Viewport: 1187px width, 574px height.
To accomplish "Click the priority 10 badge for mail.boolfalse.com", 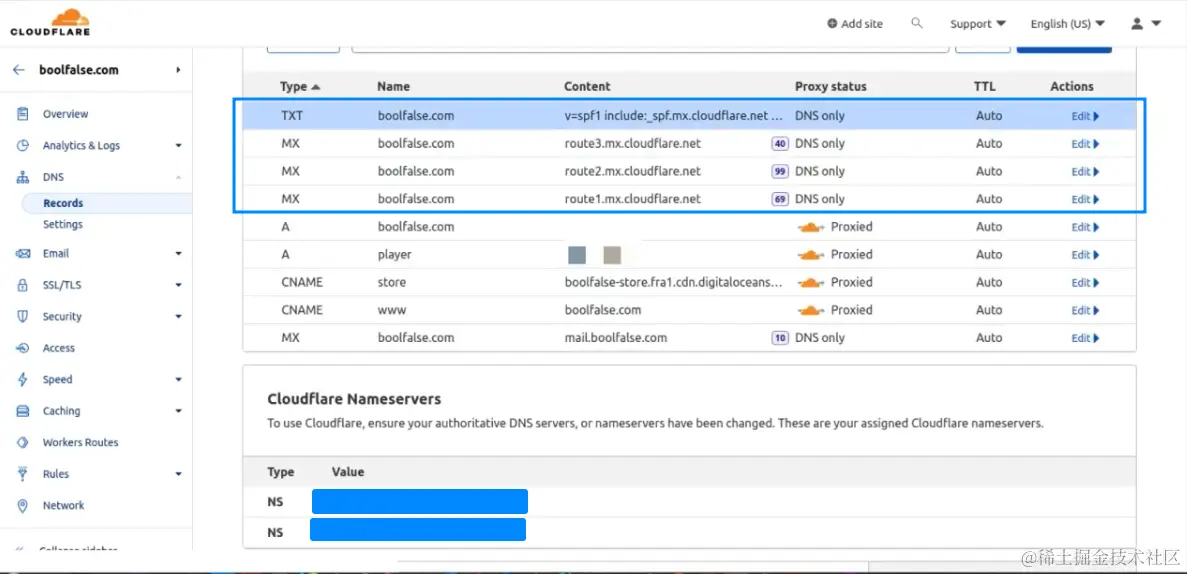I will [x=779, y=338].
